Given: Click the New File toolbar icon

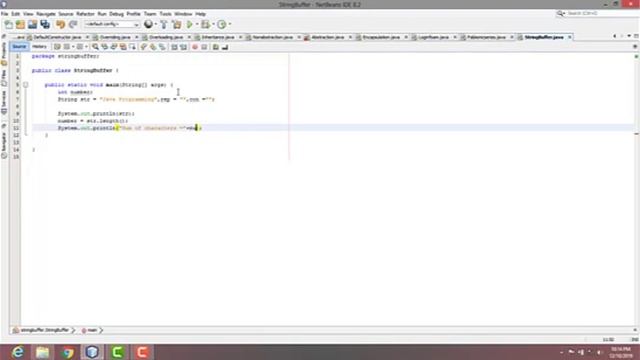Looking at the screenshot, I should (9, 24).
